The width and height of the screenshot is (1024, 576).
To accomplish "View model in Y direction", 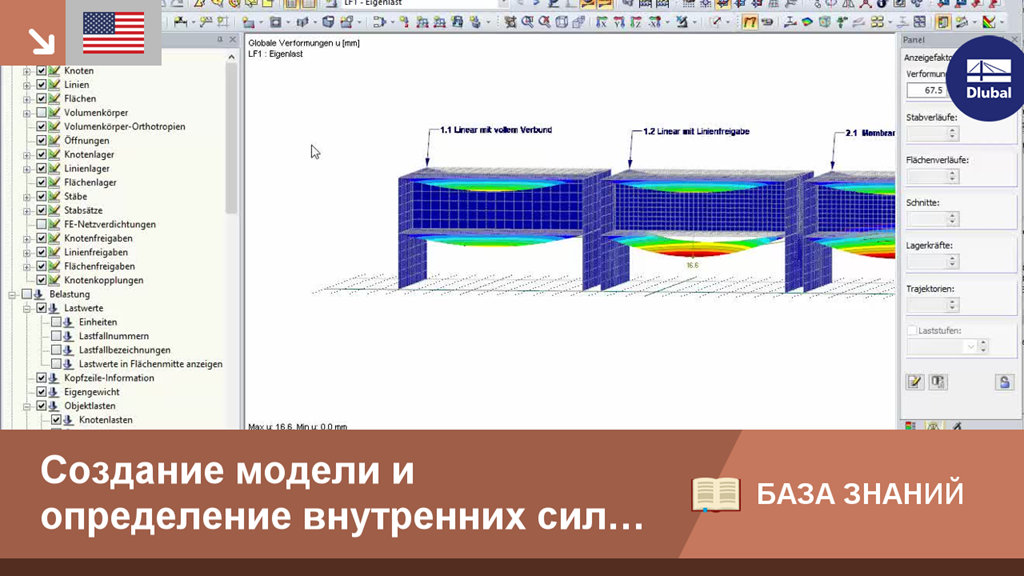I will pos(619,22).
